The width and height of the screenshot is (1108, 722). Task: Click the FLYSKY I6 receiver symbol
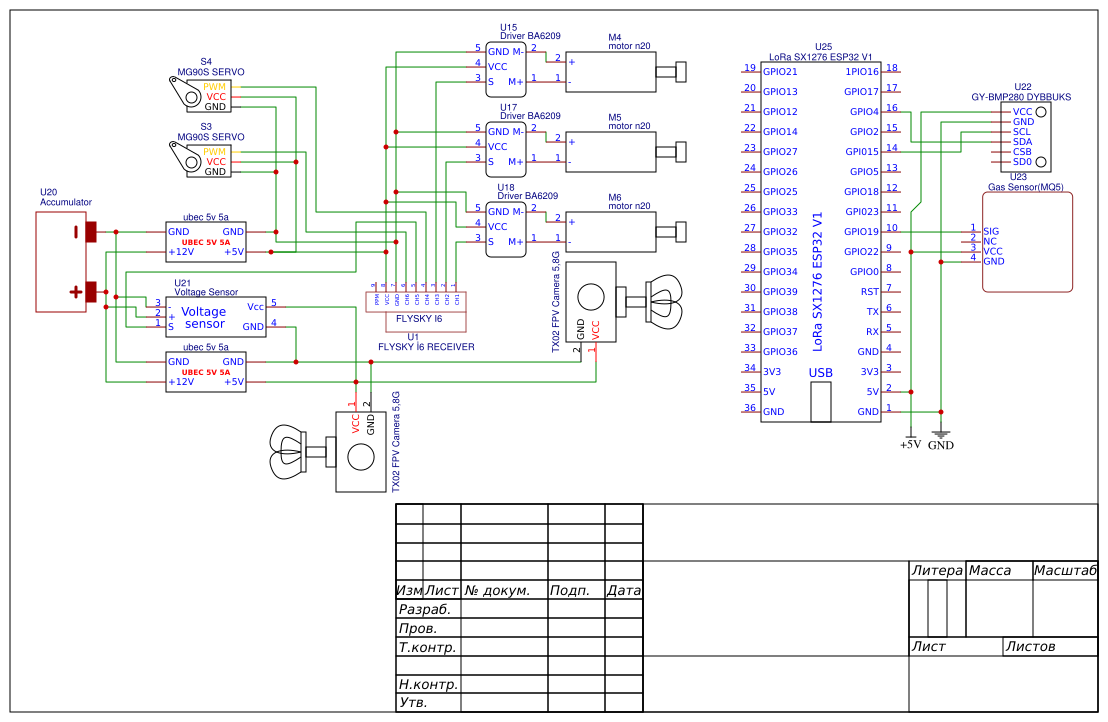[x=420, y=311]
